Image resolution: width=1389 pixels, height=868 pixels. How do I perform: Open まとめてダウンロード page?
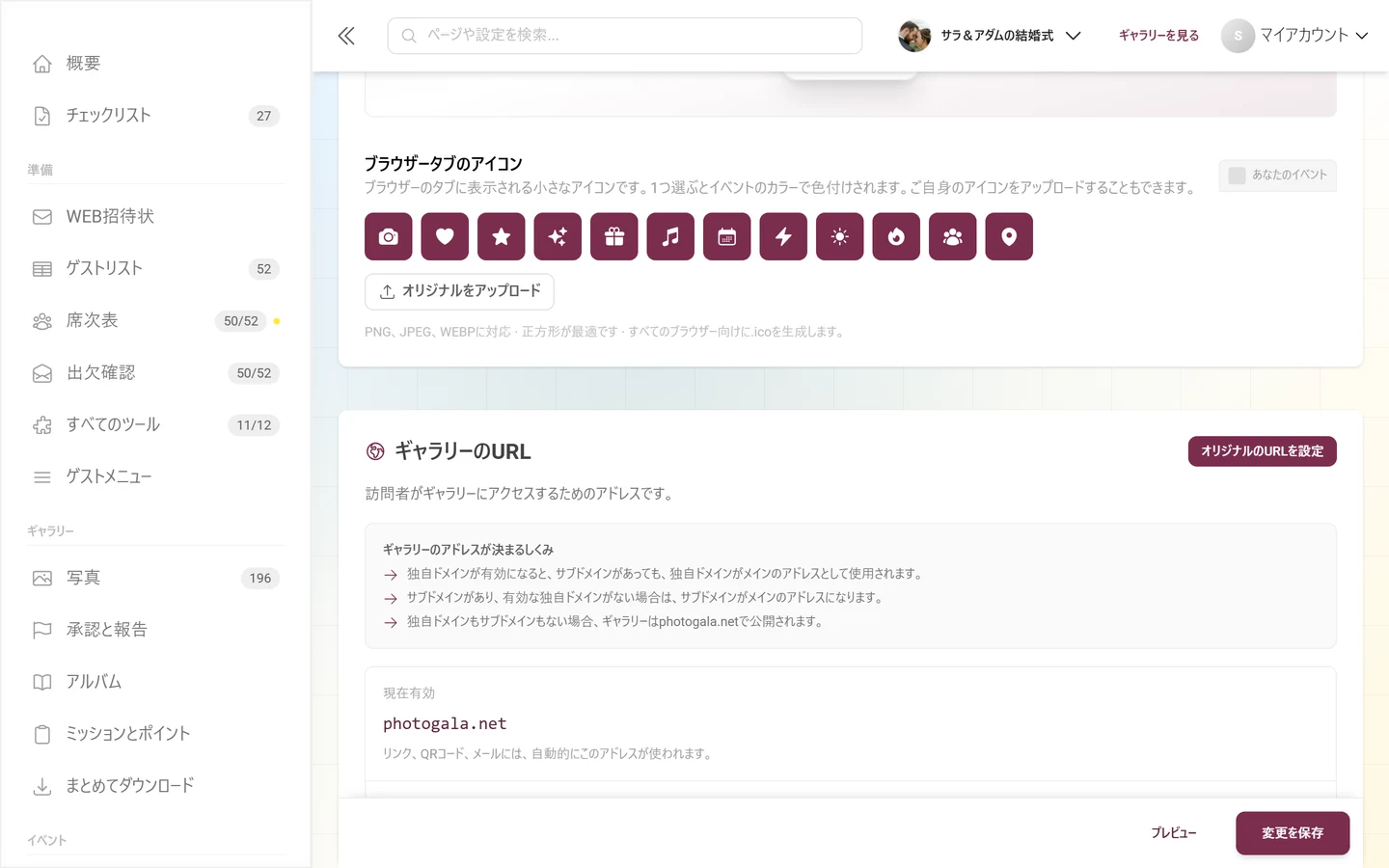coord(155,787)
